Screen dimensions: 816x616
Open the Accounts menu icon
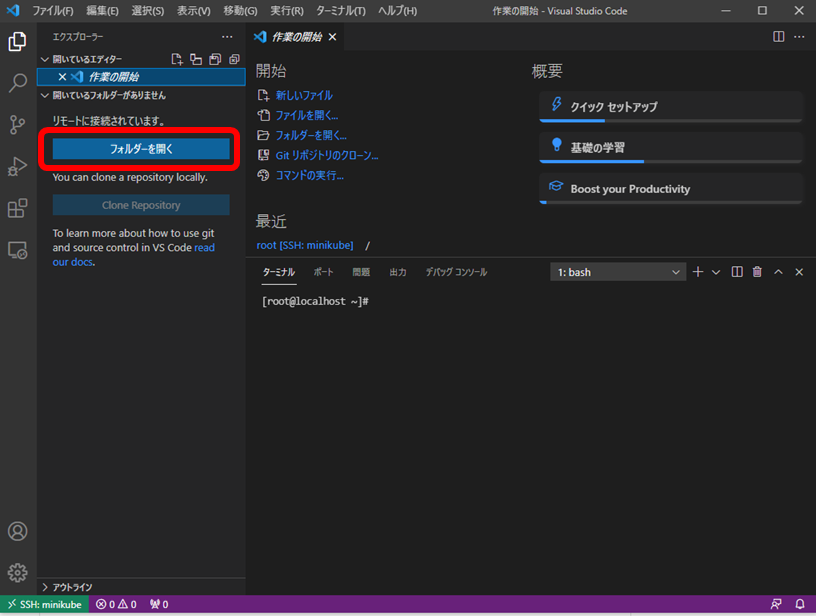(x=17, y=531)
